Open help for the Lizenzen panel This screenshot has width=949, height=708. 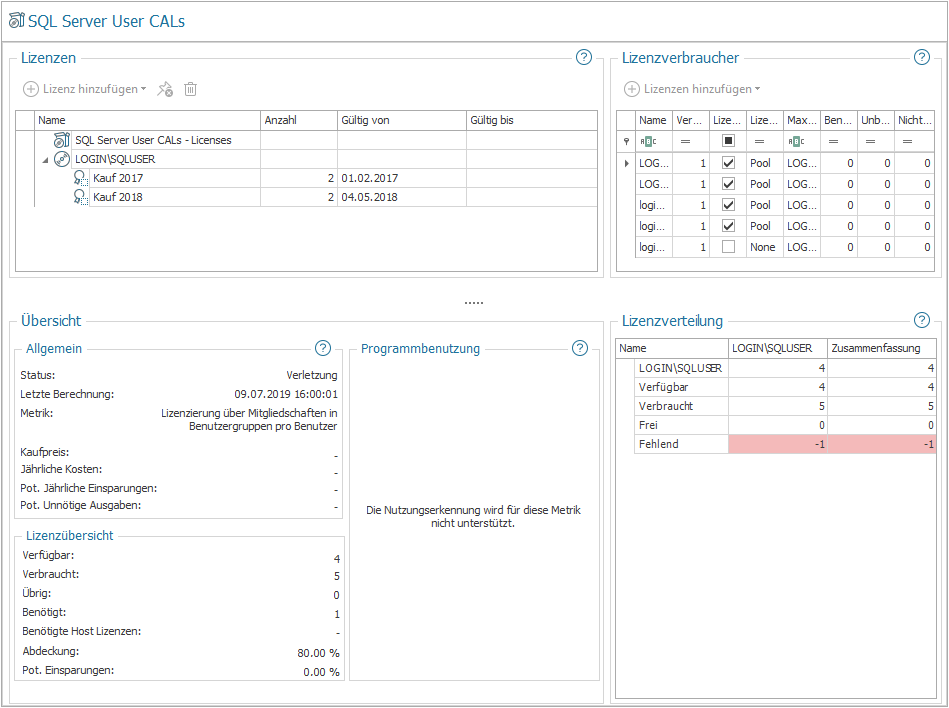(583, 57)
